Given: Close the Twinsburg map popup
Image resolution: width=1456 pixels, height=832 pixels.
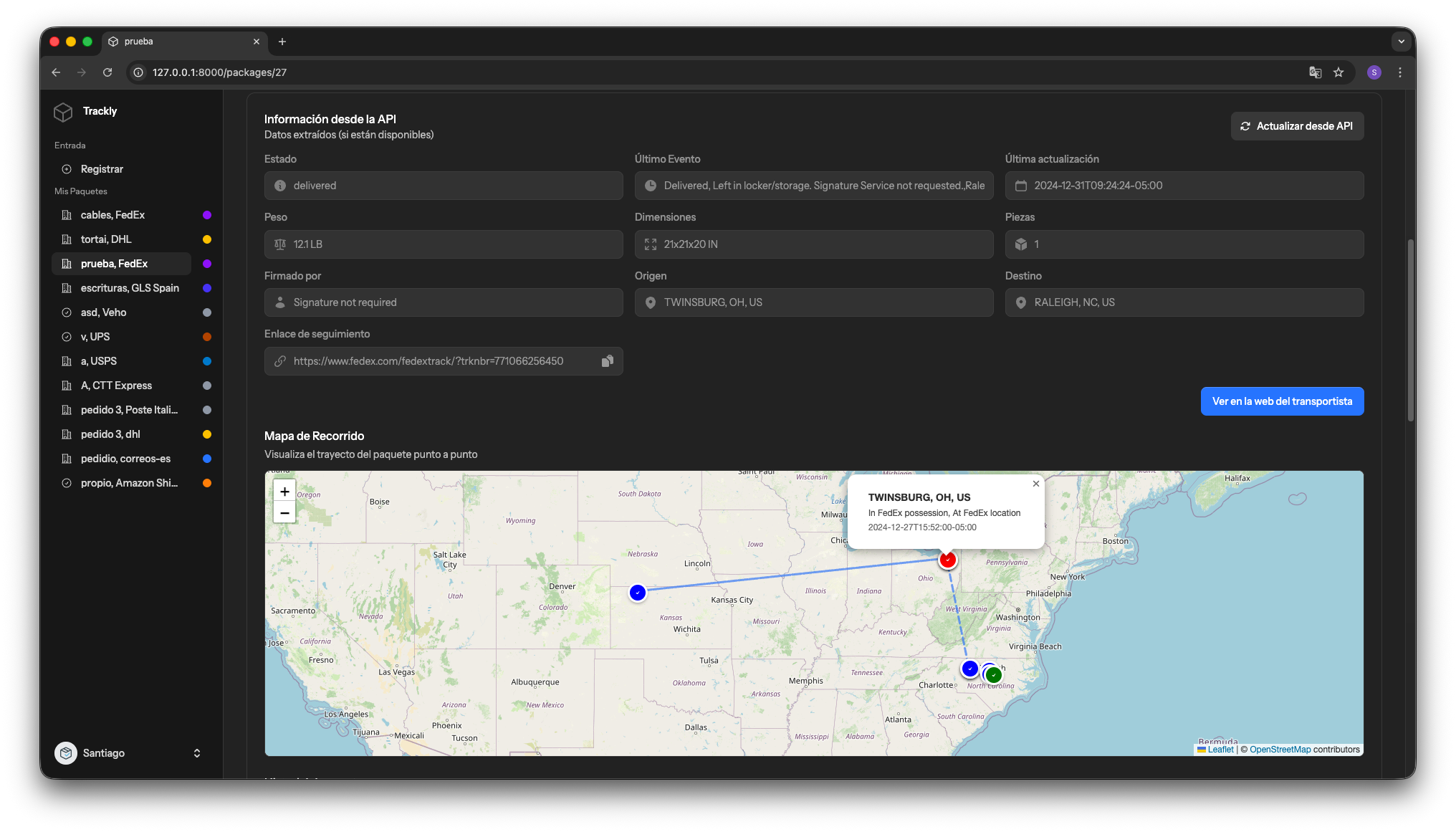Looking at the screenshot, I should coord(1035,484).
